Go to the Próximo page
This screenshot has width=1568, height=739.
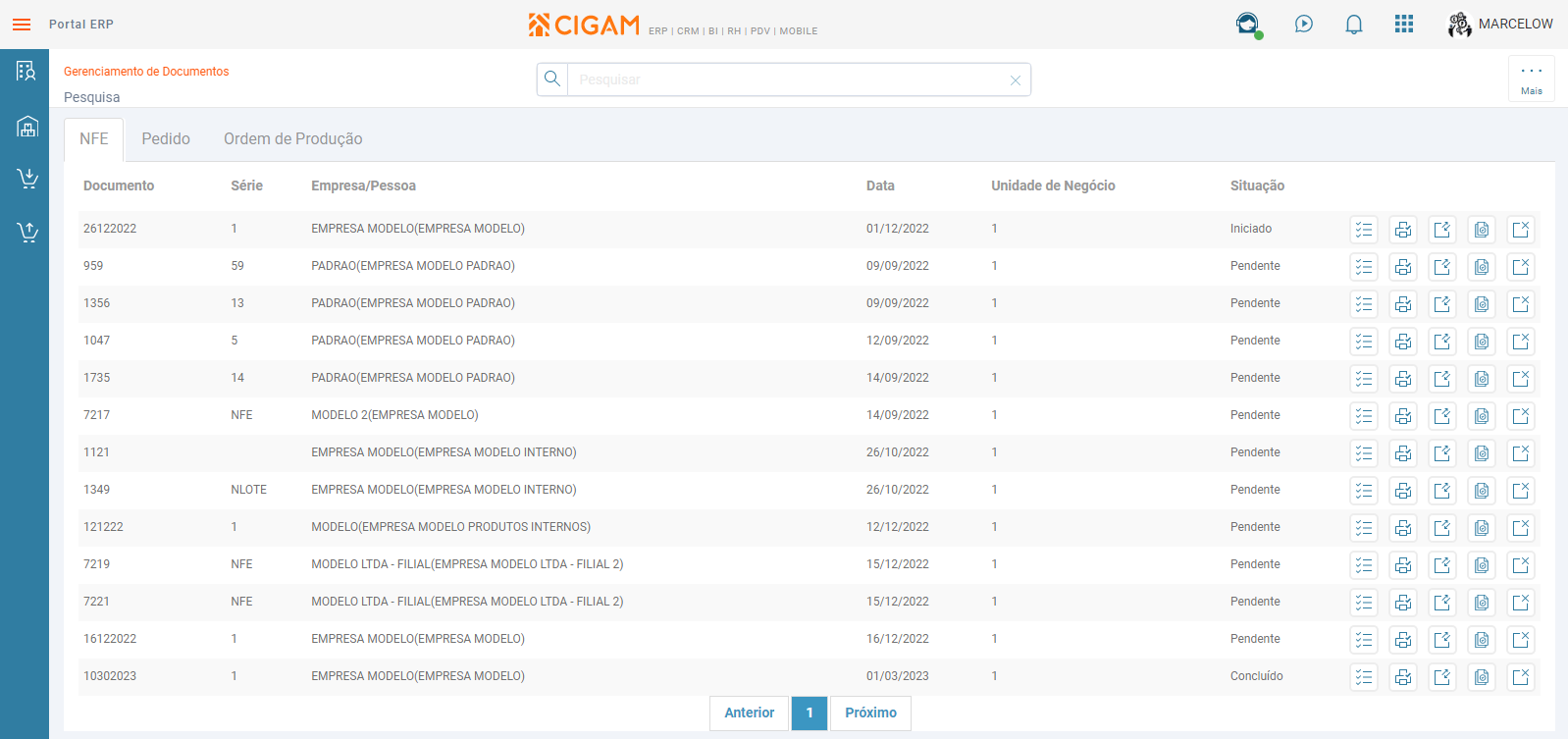(x=871, y=713)
